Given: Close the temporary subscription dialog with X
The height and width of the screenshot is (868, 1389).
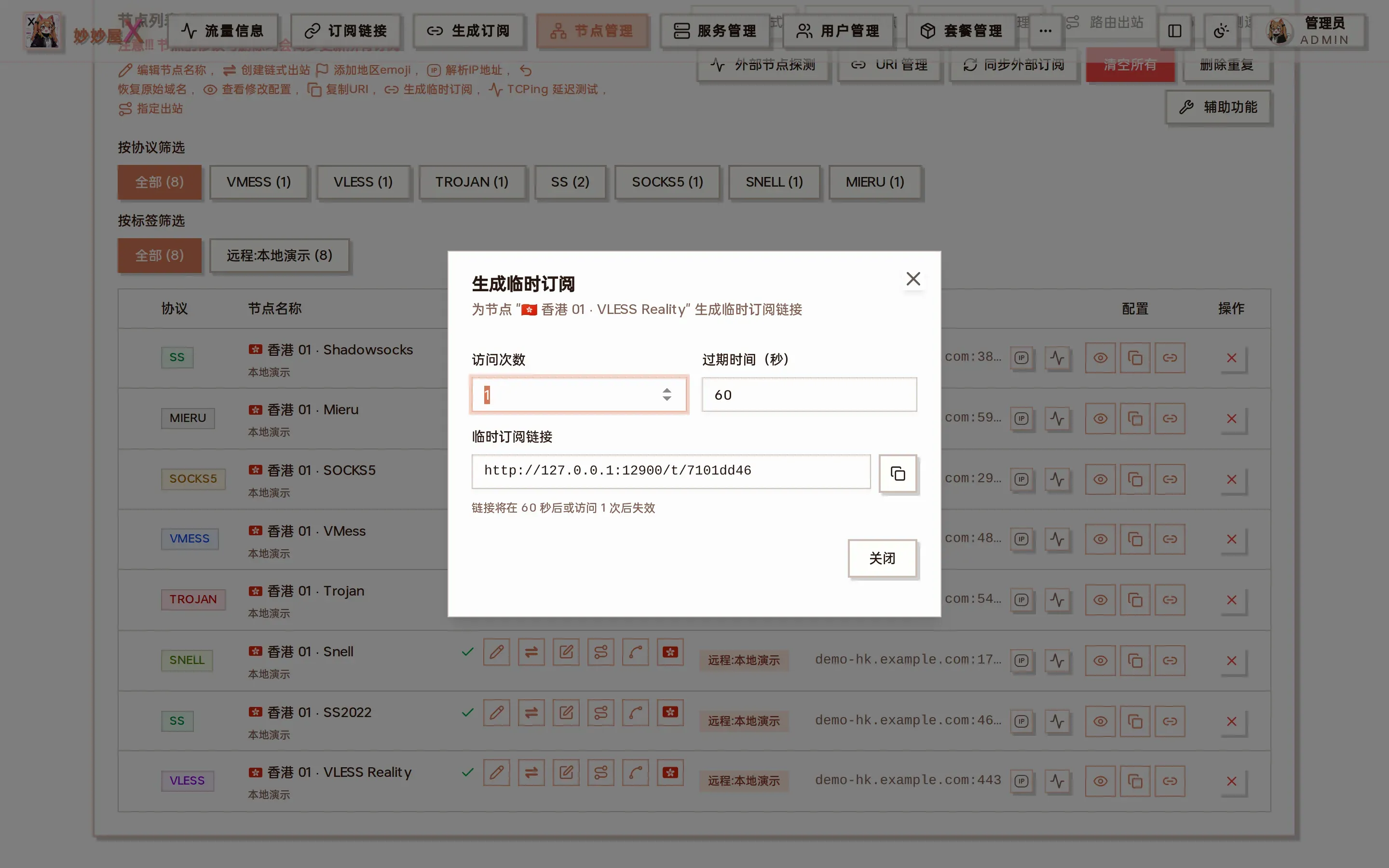Looking at the screenshot, I should click(x=913, y=279).
